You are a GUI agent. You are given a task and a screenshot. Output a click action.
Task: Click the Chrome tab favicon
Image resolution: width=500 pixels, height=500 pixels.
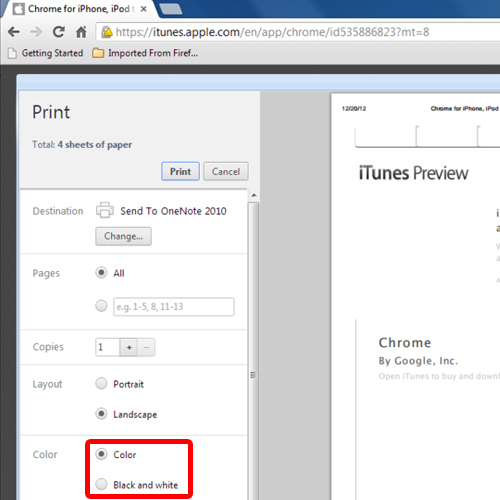tap(18, 9)
